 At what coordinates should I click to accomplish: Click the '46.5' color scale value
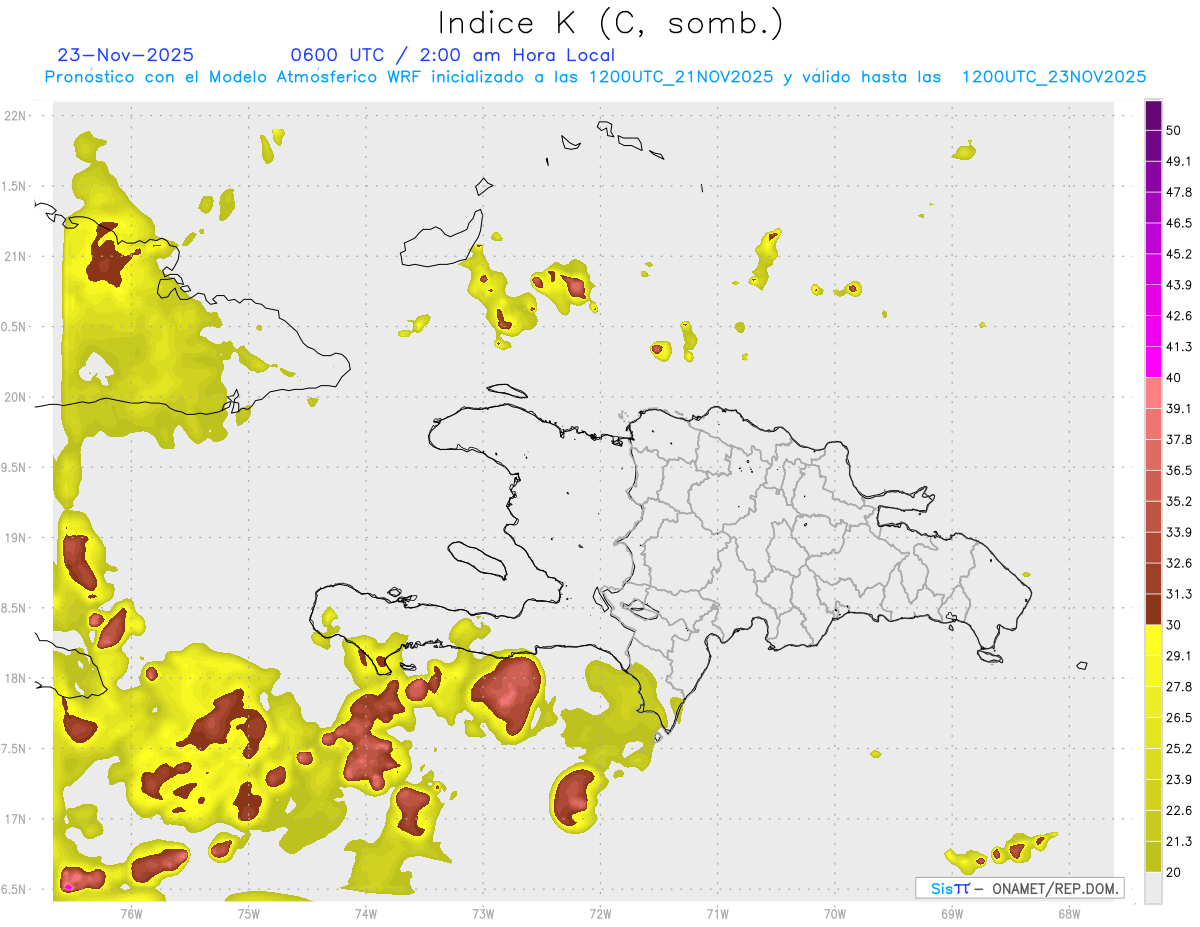[x=1179, y=223]
